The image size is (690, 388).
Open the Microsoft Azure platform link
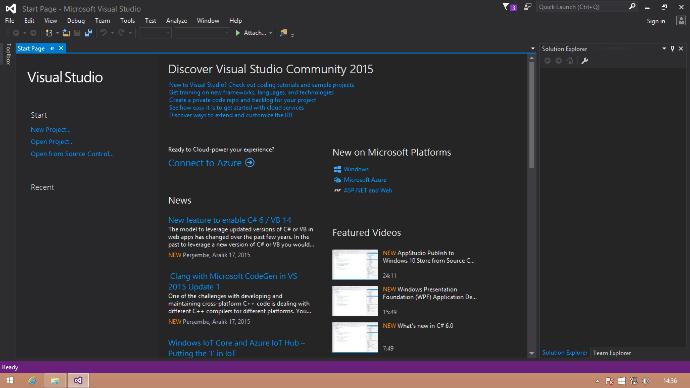click(x=365, y=179)
